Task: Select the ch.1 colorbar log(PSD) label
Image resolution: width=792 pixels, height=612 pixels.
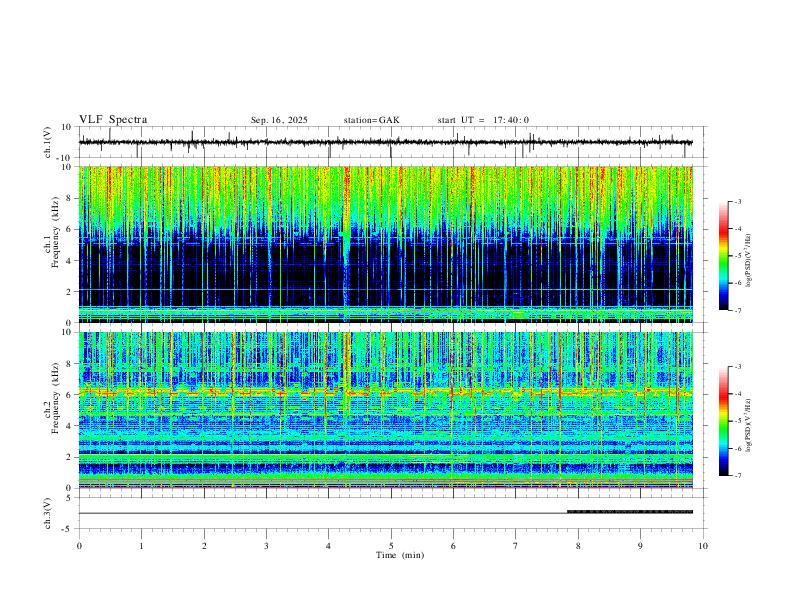Action: [749, 261]
